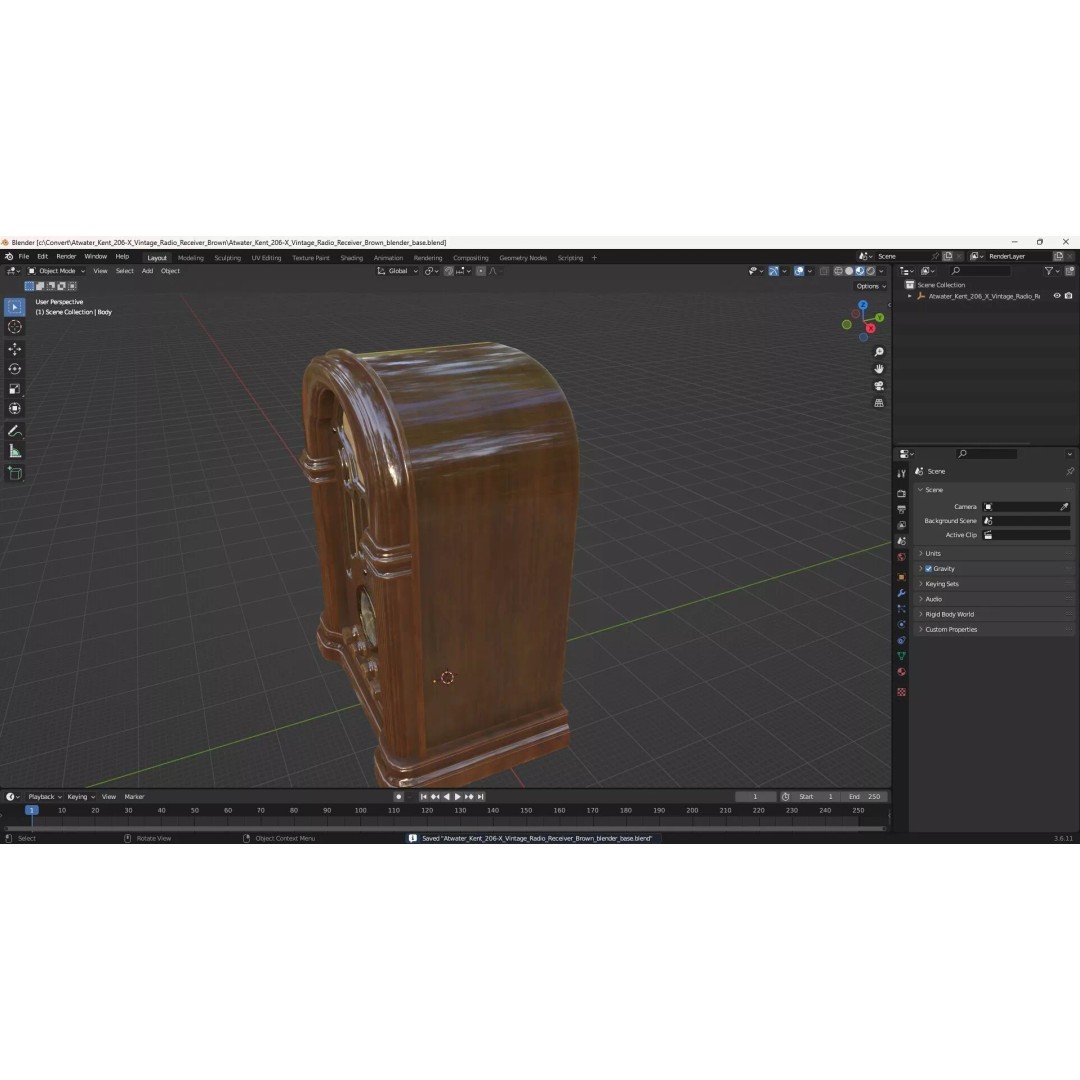
Task: Open the World properties tab
Action: (901, 557)
